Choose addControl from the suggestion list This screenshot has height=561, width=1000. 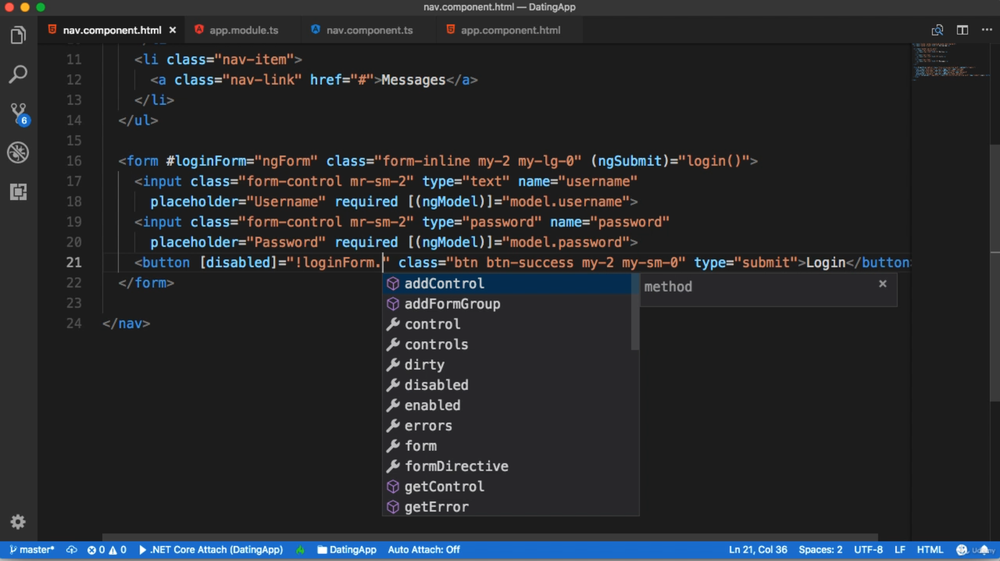[x=507, y=284]
